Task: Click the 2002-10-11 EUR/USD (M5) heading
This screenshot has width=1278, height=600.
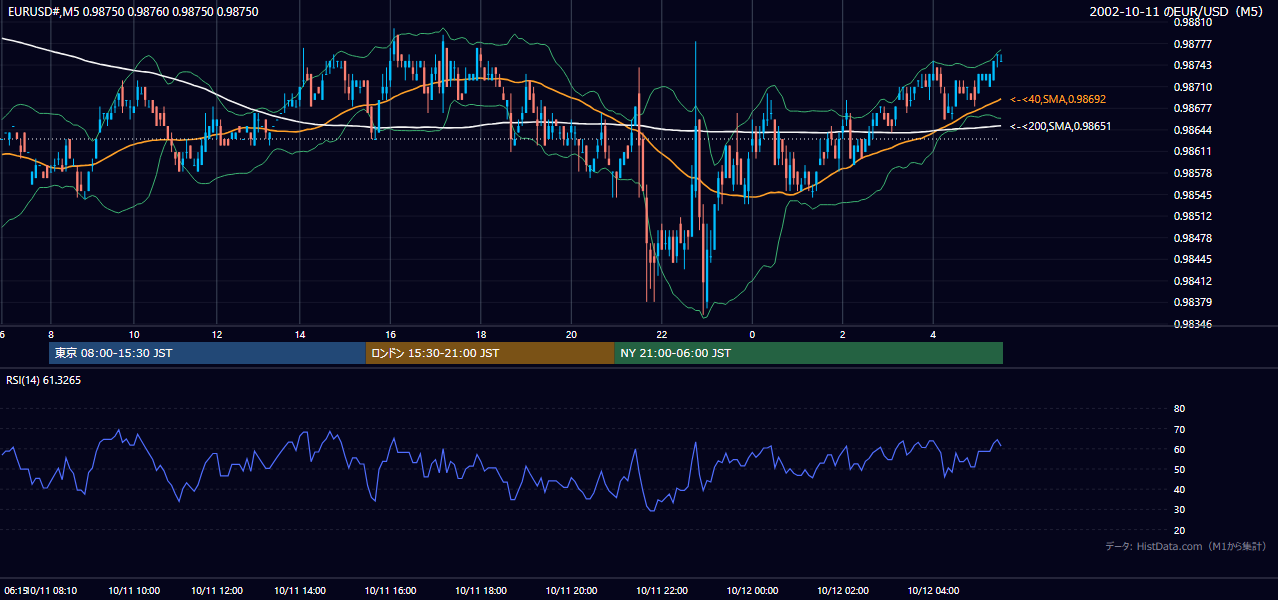Action: [x=1178, y=11]
